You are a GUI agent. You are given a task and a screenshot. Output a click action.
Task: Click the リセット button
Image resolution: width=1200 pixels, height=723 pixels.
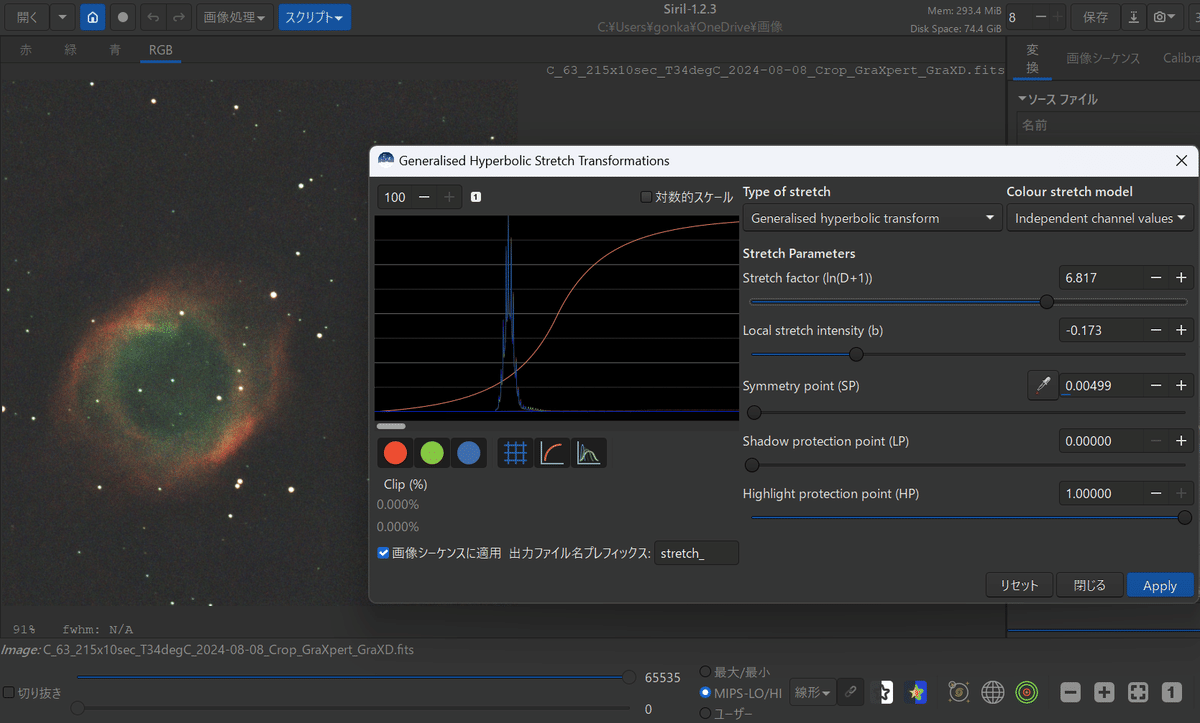point(1019,586)
